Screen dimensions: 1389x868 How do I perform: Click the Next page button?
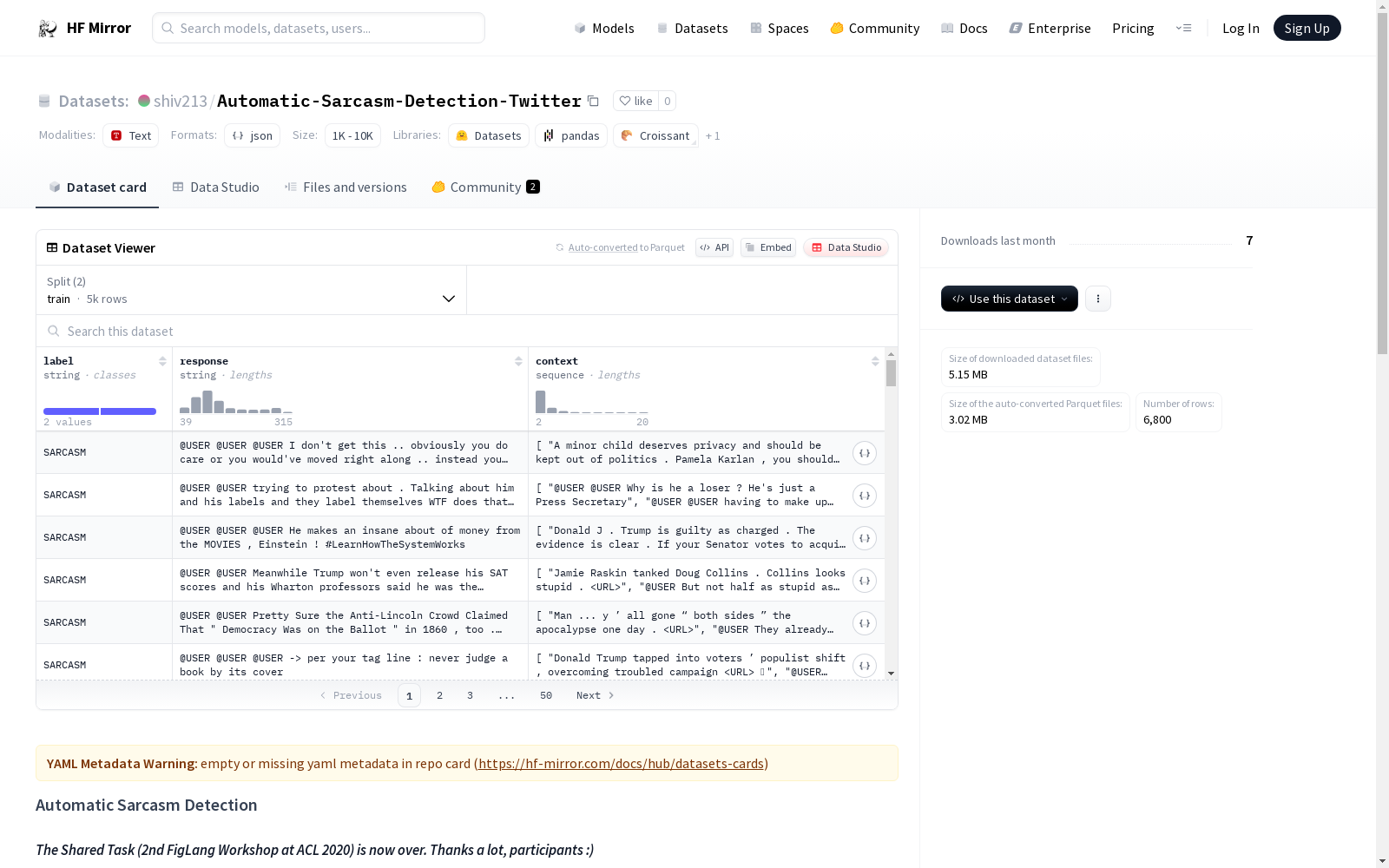click(596, 695)
